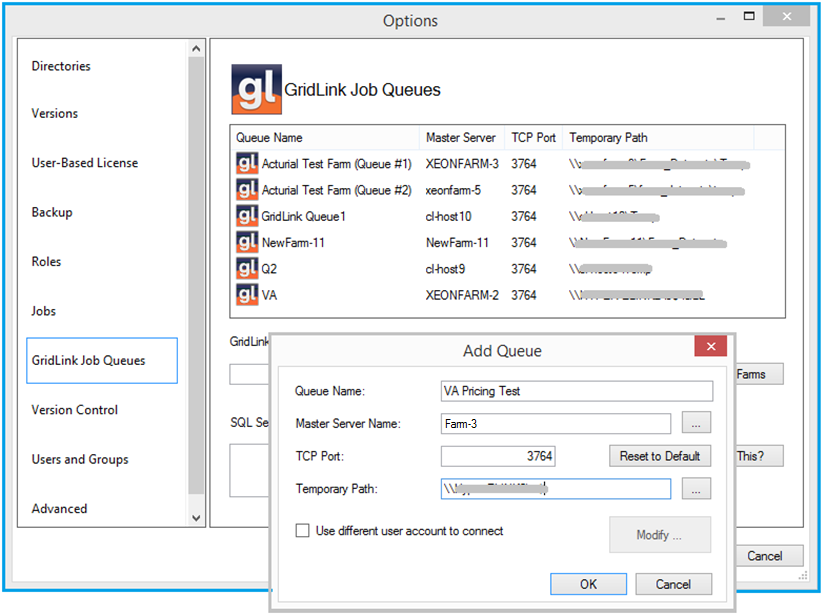Click the partially hidden 'This?' button
This screenshot has width=824, height=616.
759,456
